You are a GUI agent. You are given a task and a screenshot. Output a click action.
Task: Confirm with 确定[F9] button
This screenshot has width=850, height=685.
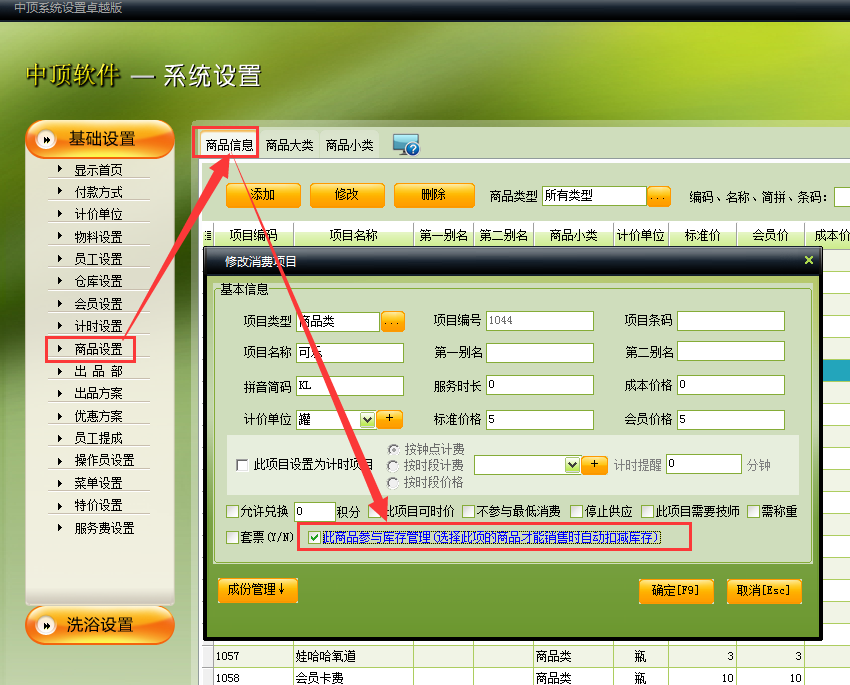click(x=676, y=591)
